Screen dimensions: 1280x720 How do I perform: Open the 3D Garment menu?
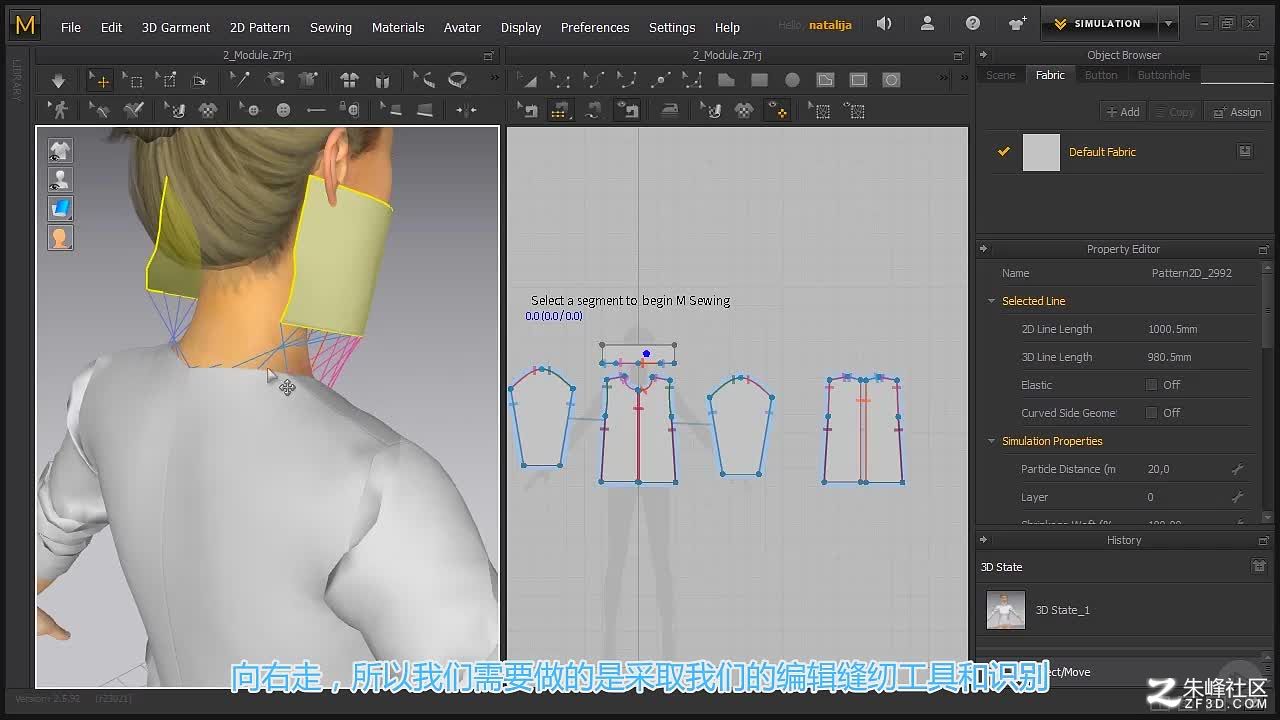point(176,27)
